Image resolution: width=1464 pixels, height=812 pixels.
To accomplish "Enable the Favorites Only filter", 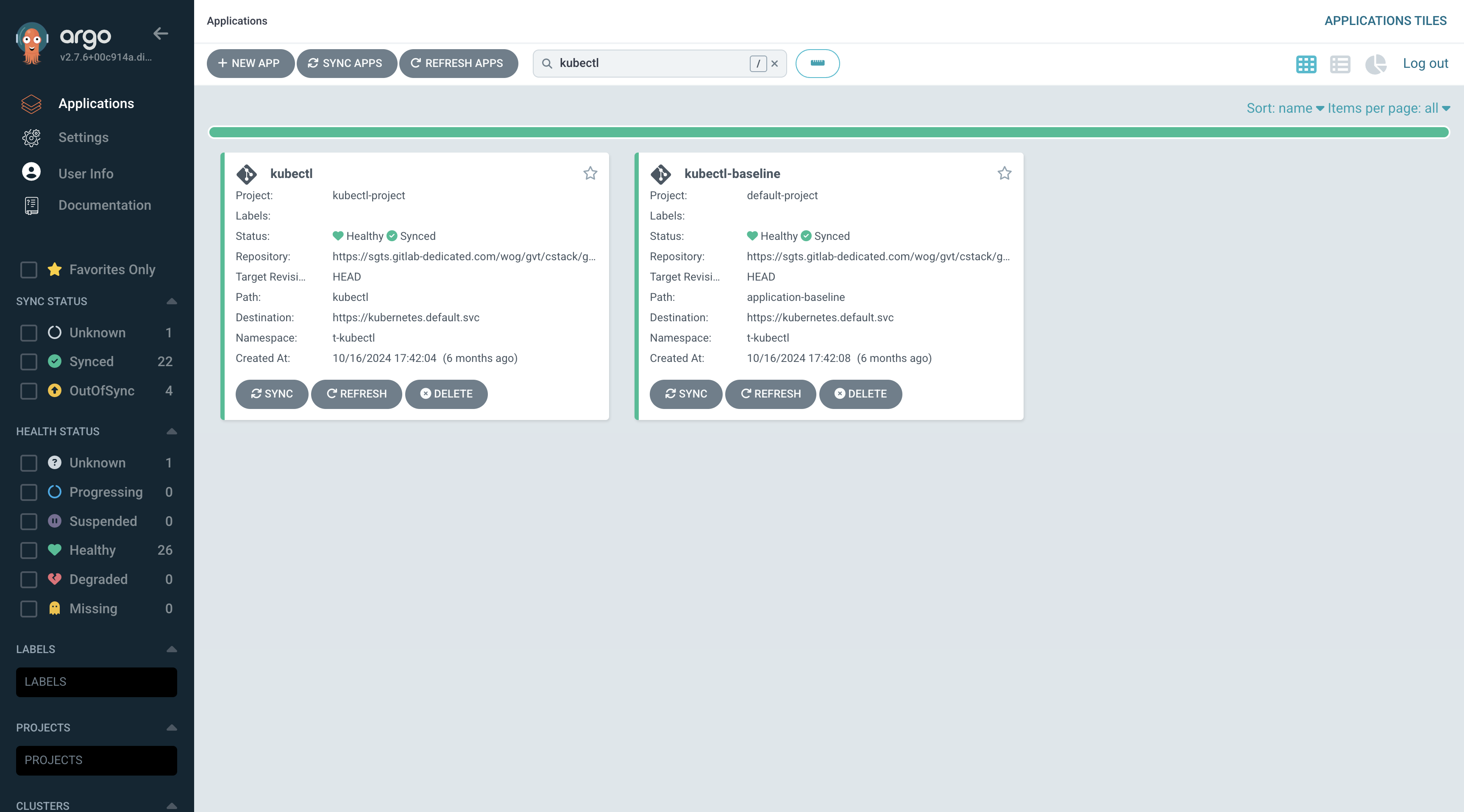I will (28, 270).
